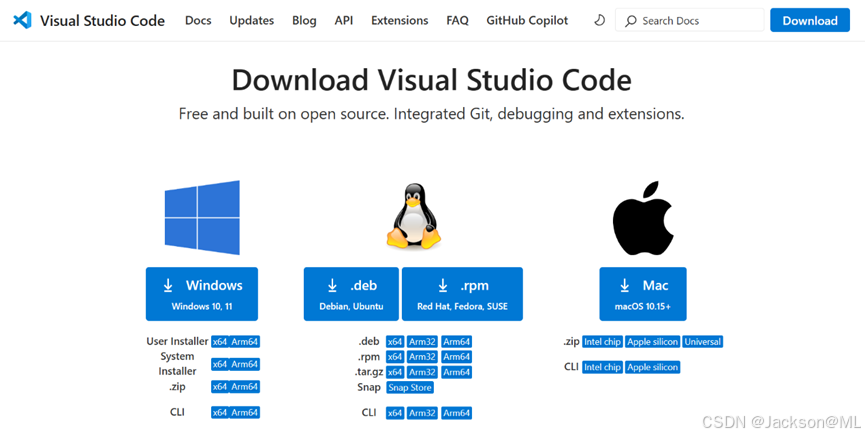865x437 pixels.
Task: Click the Download Visual Studio Code heading
Action: [x=431, y=80]
